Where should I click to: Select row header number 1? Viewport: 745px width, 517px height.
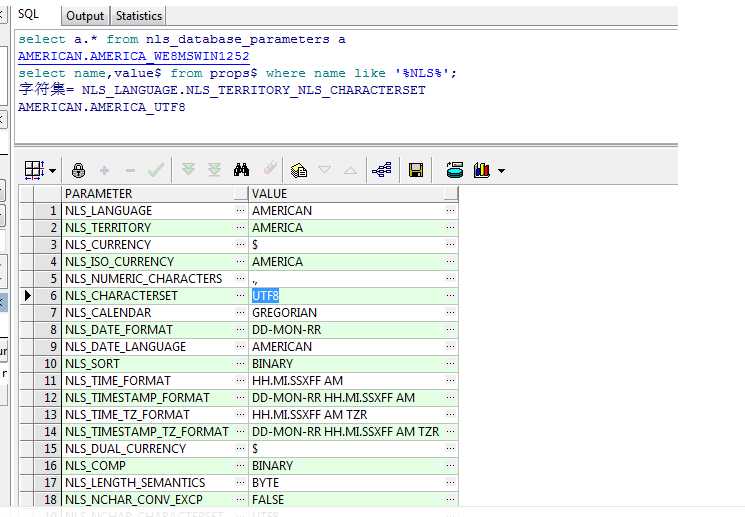click(47, 211)
